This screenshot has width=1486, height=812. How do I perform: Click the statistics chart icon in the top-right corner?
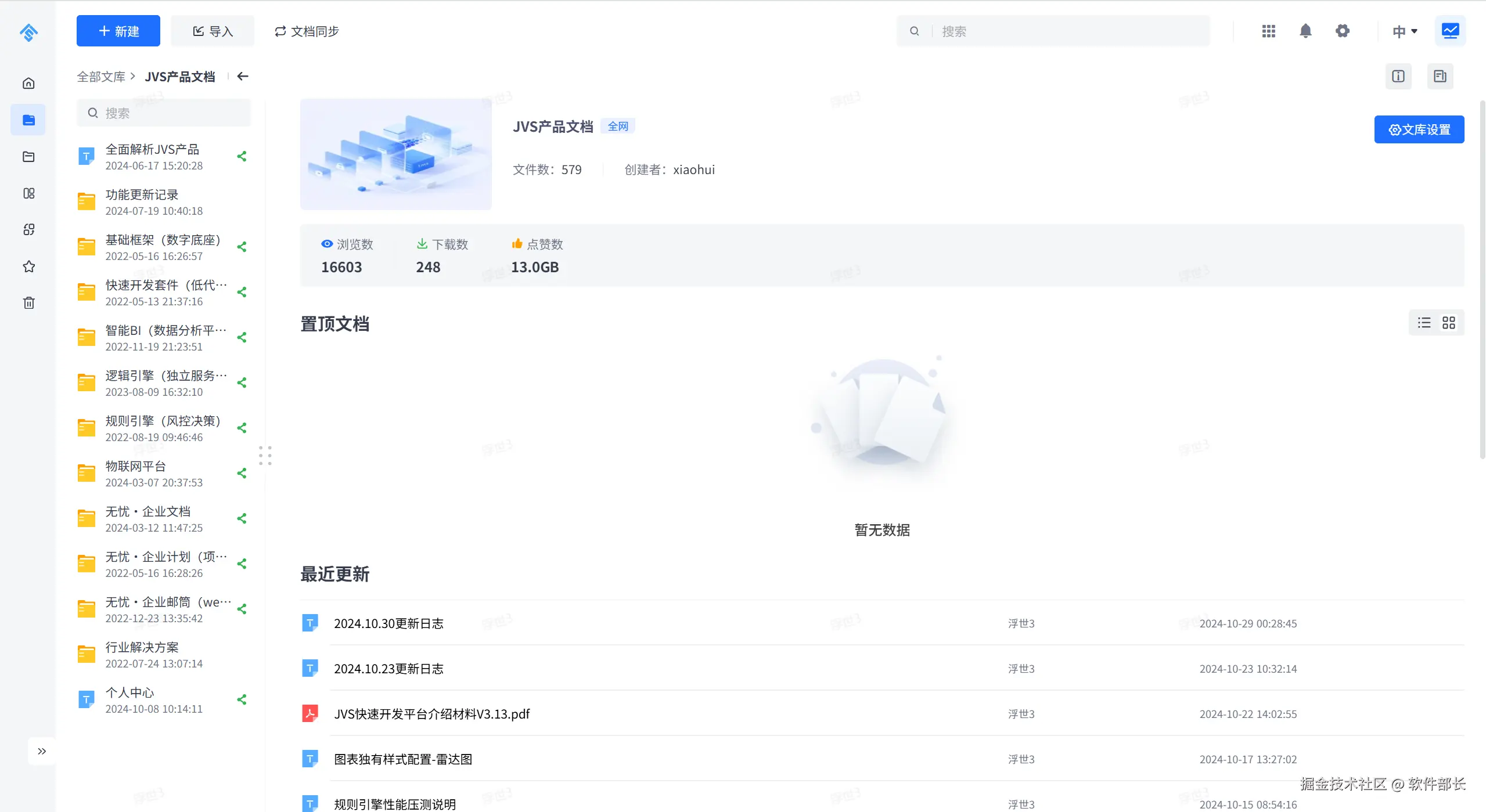[1450, 31]
